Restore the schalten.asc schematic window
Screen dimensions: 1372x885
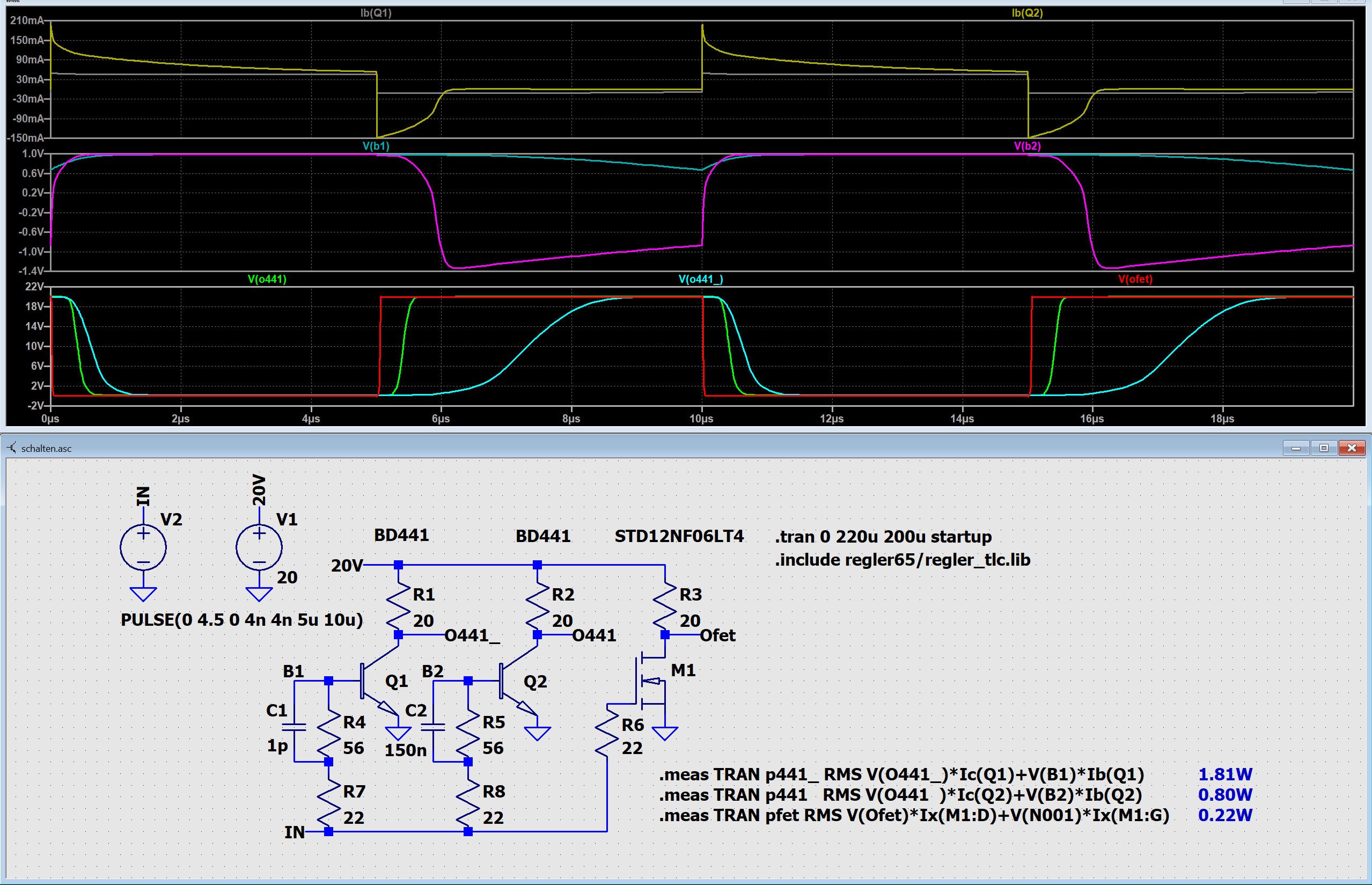pyautogui.click(x=1324, y=448)
